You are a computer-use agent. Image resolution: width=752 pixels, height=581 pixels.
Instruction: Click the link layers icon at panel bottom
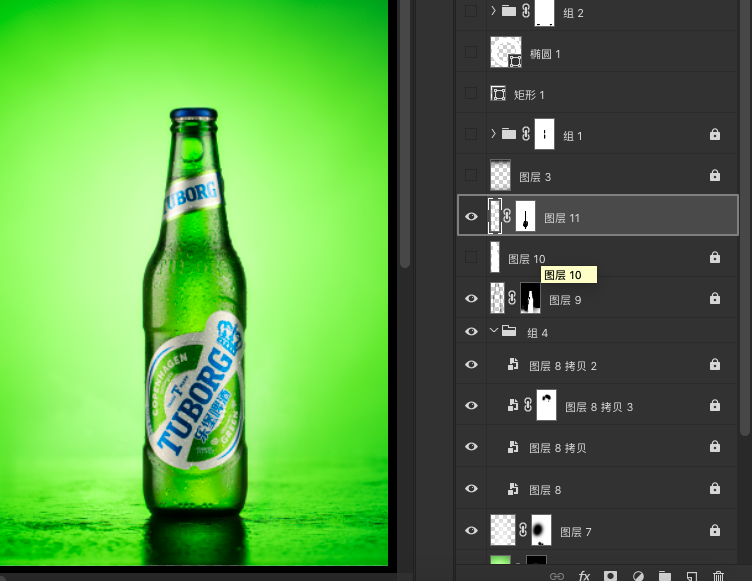tap(556, 576)
